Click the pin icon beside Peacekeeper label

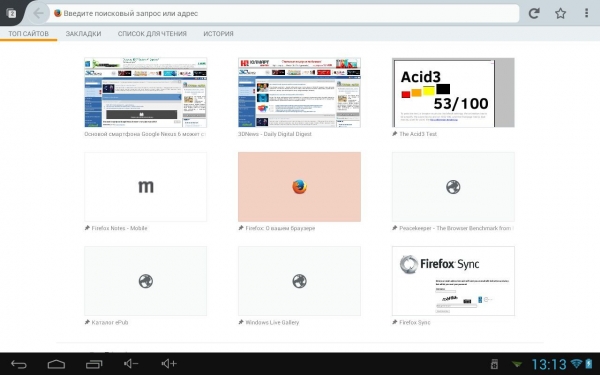click(x=395, y=228)
